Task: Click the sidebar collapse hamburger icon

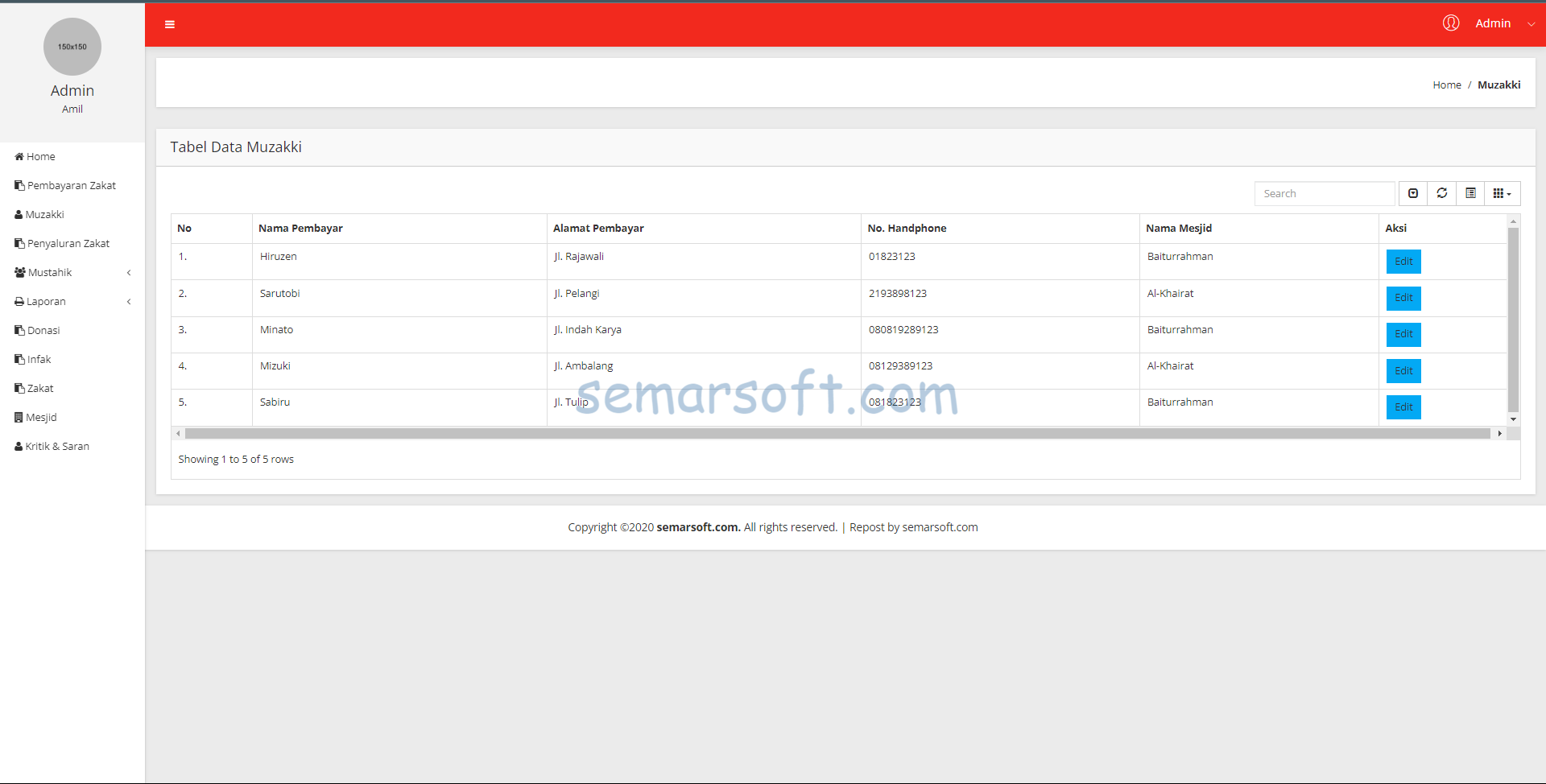Action: (170, 24)
